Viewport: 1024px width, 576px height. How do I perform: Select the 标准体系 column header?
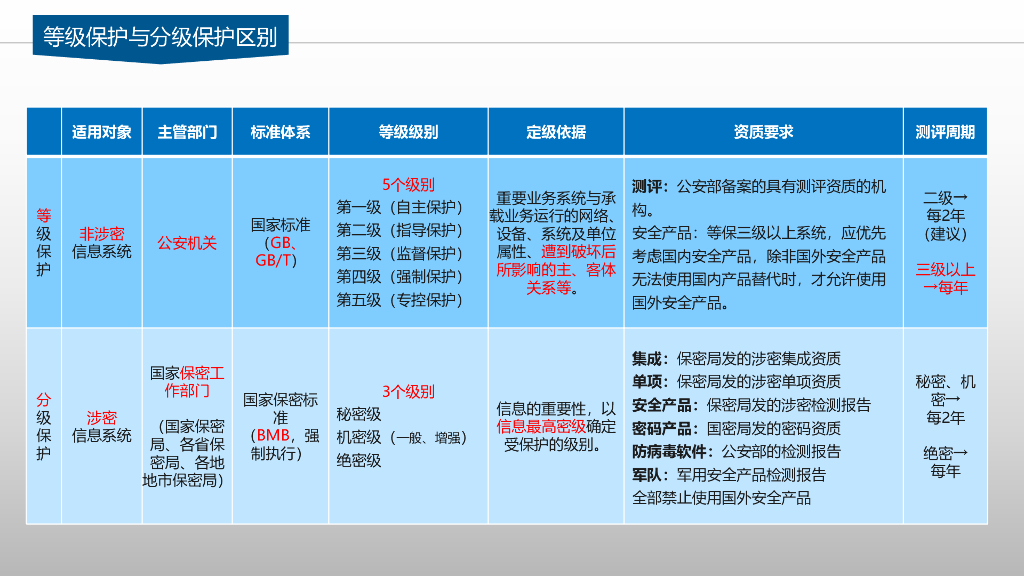coord(280,132)
